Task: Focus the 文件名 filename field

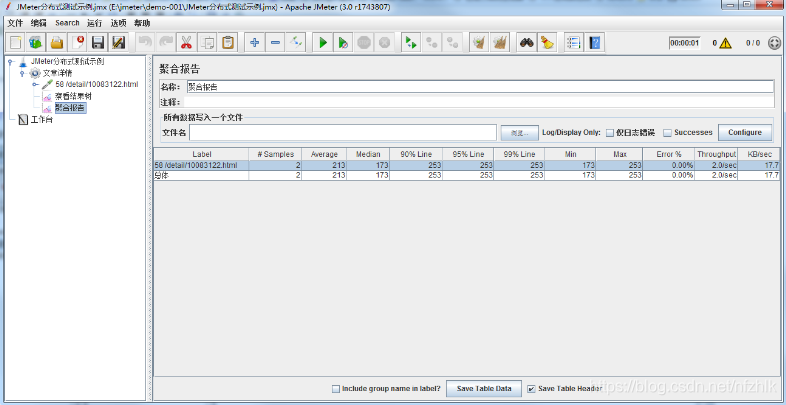Action: pos(343,133)
